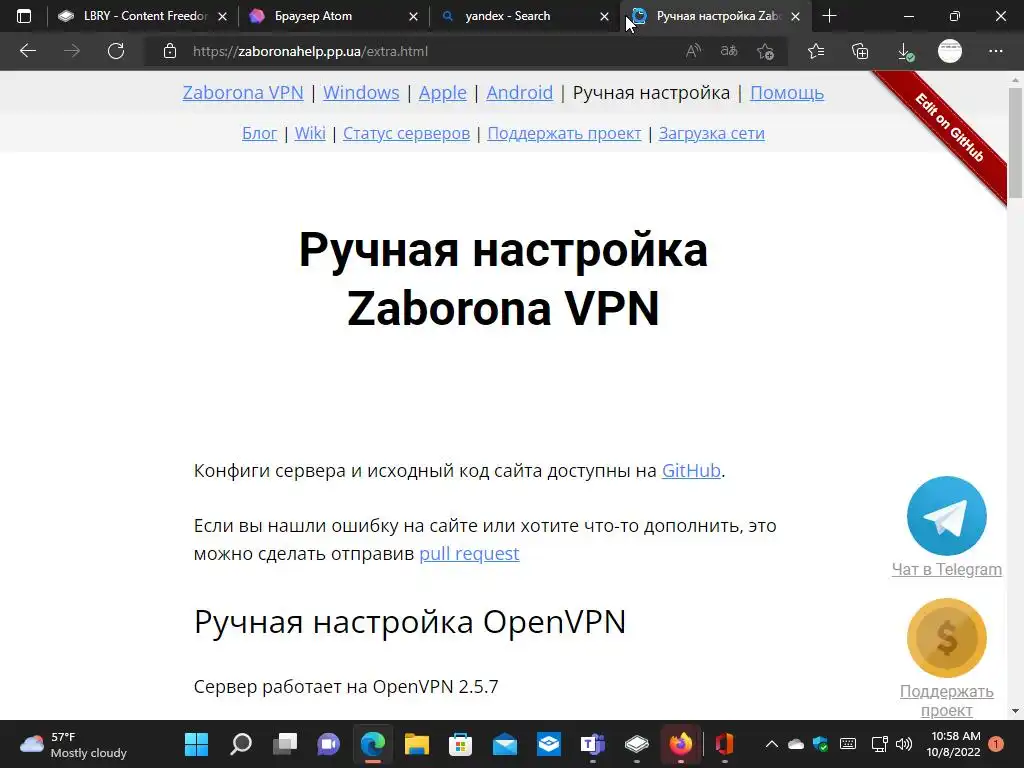Screen dimensions: 1024x768
Task: Open the Downloads panel
Action: [x=905, y=51]
